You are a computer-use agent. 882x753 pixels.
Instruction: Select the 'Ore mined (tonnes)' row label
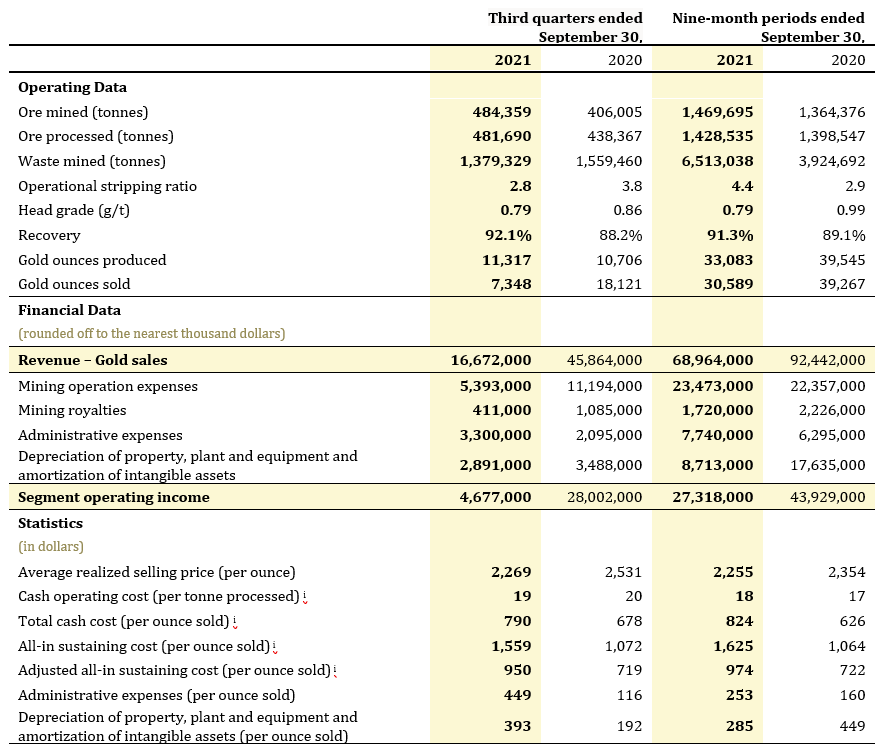point(83,112)
